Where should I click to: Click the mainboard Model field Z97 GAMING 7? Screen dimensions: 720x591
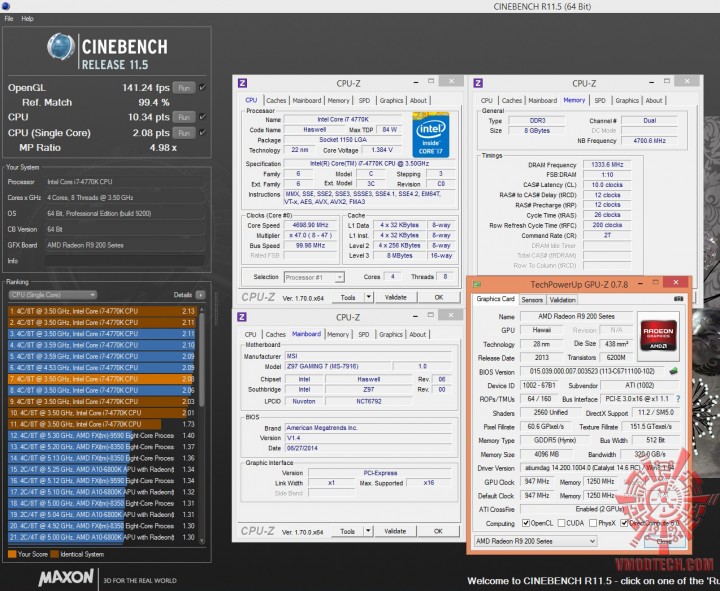tap(338, 366)
